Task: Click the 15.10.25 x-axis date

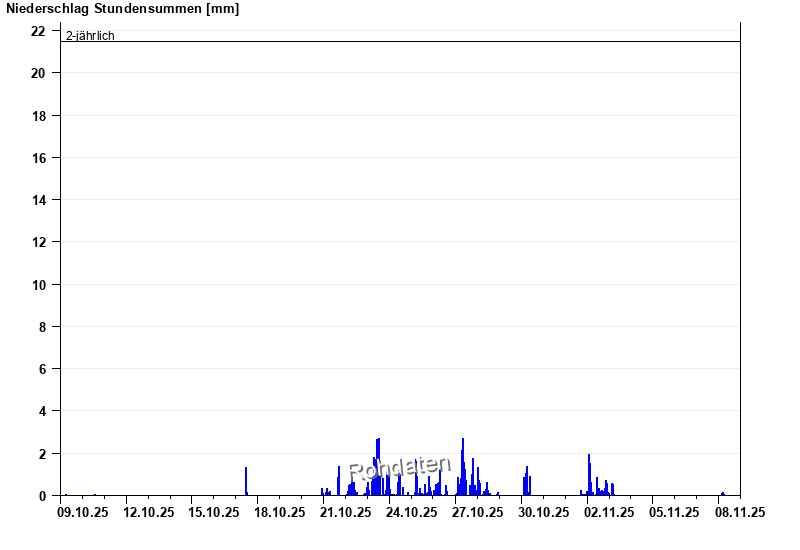Action: point(215,512)
